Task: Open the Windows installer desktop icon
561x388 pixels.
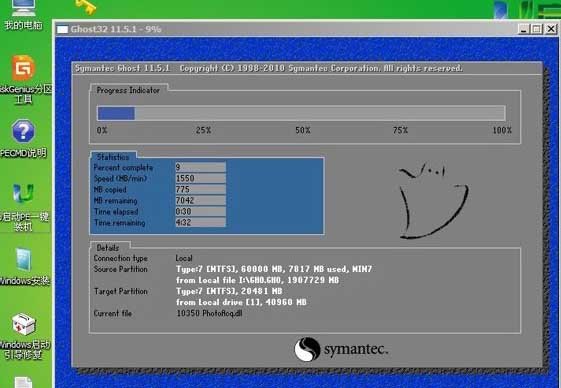Action: click(24, 260)
